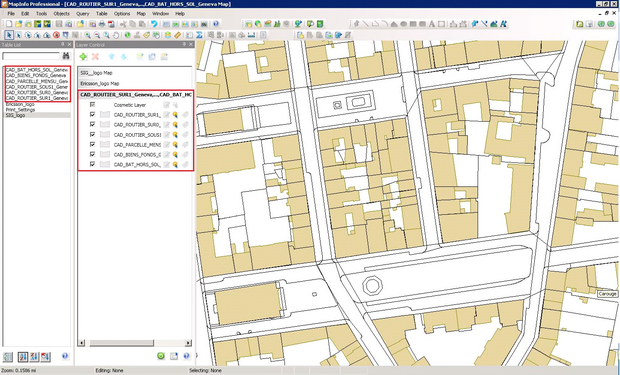The image size is (620, 375).
Task: Click the Print icon in toolbar
Action: point(102,24)
